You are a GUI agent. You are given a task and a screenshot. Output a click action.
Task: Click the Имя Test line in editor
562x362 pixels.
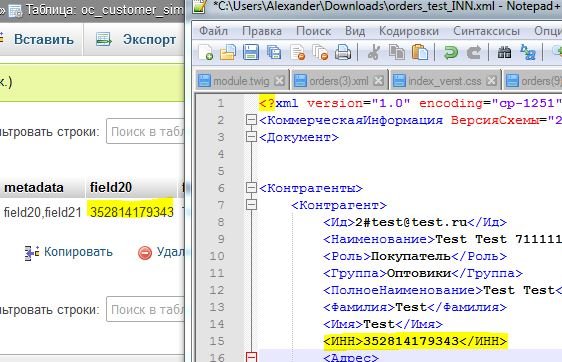click(x=383, y=324)
